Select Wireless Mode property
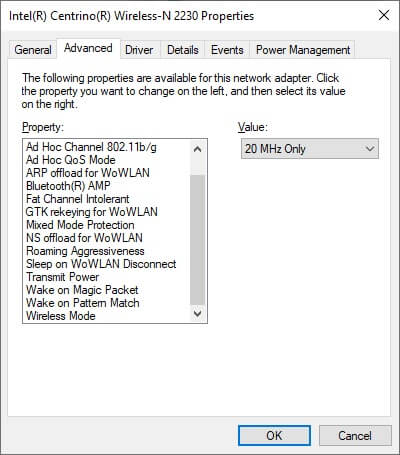This screenshot has height=455, width=400. point(61,316)
